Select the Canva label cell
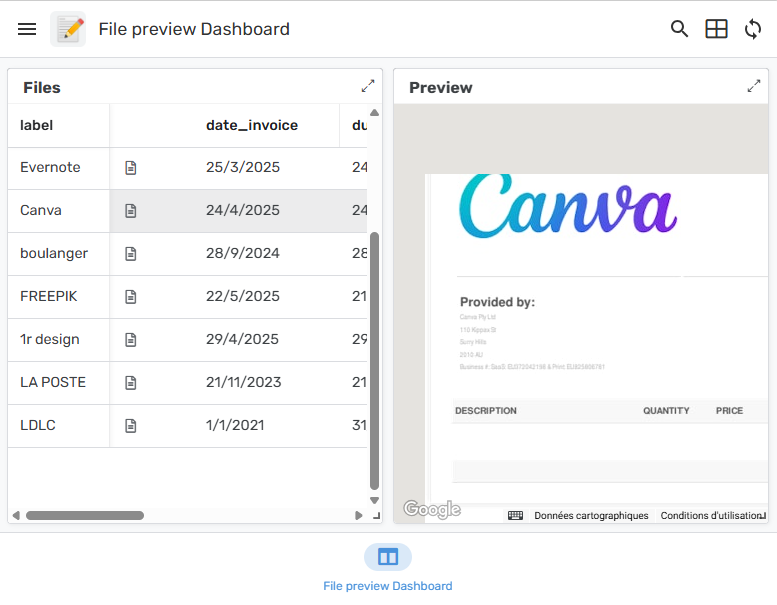This screenshot has height=605, width=777. [58, 211]
